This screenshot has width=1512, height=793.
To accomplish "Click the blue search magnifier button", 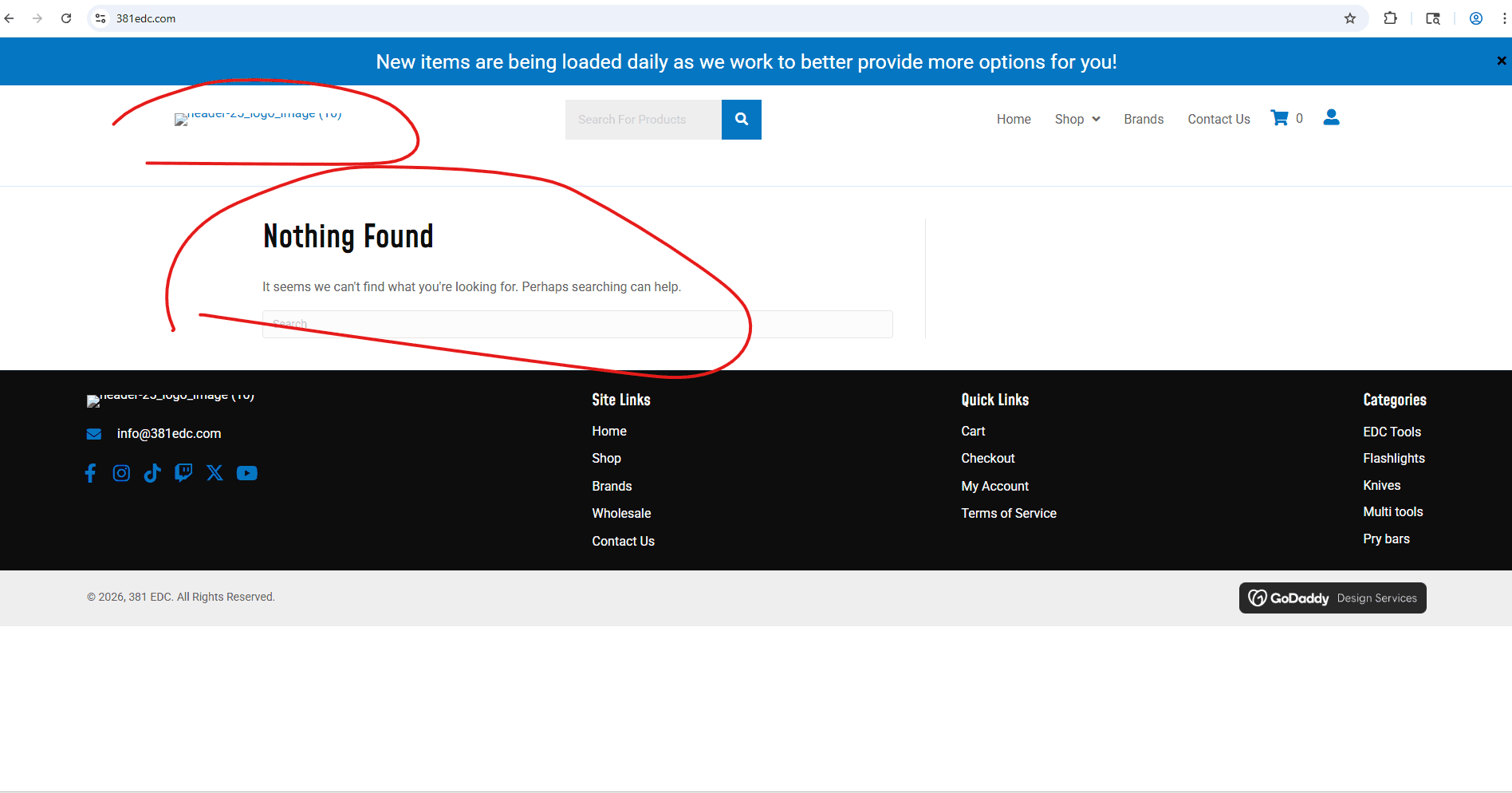I will pyautogui.click(x=741, y=120).
